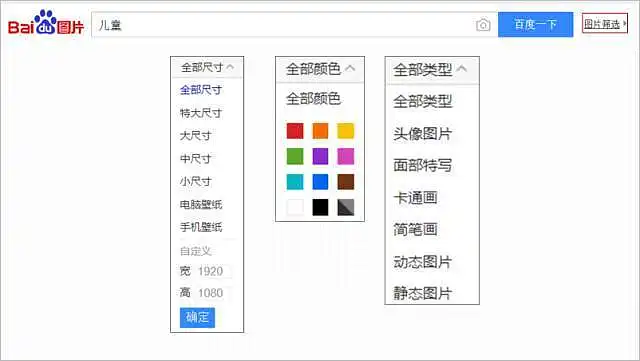Screen dimensions: 640x361
Task: Select the black color swatch
Action: [x=320, y=207]
